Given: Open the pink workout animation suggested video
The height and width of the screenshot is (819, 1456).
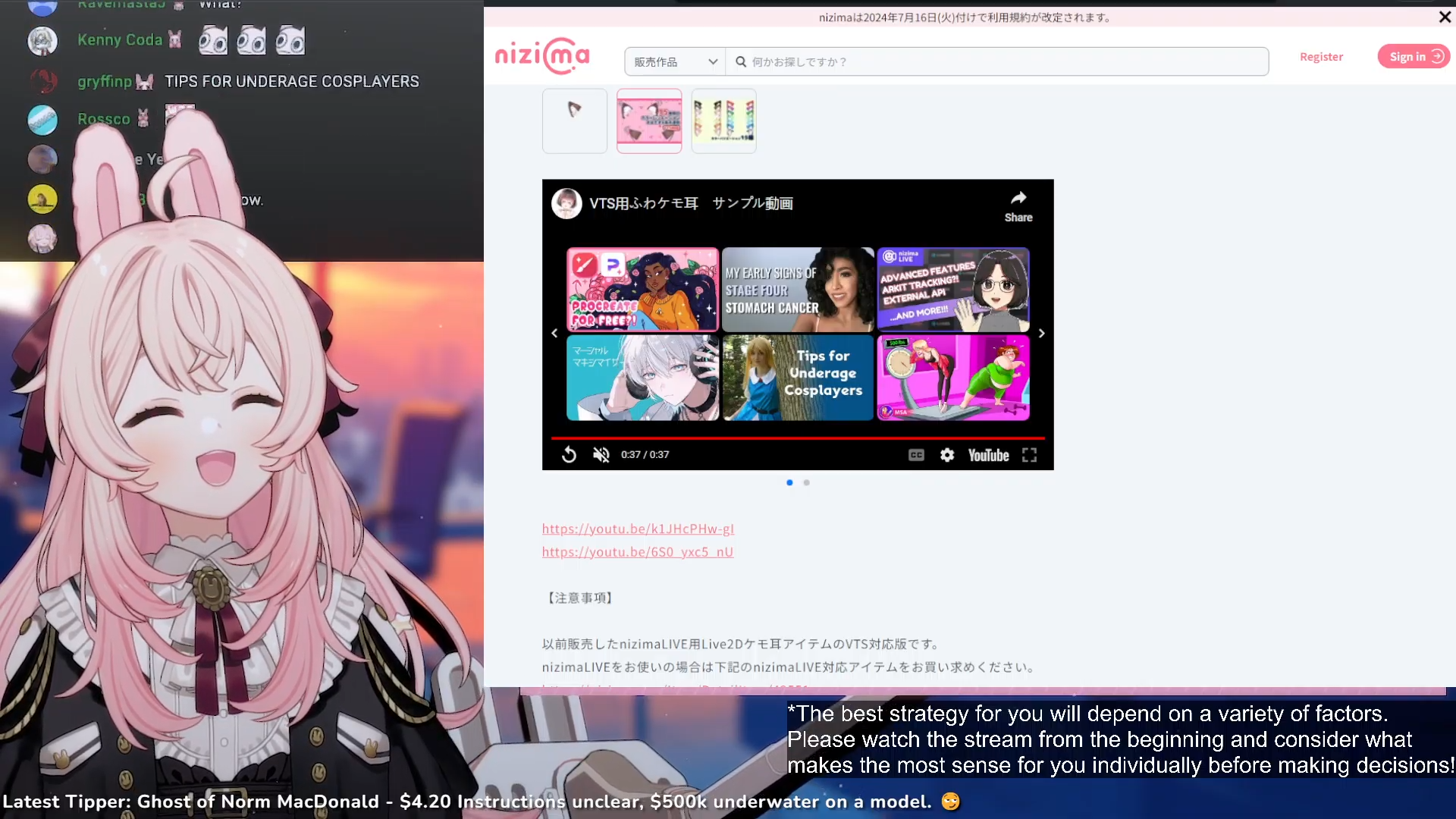Looking at the screenshot, I should [953, 378].
